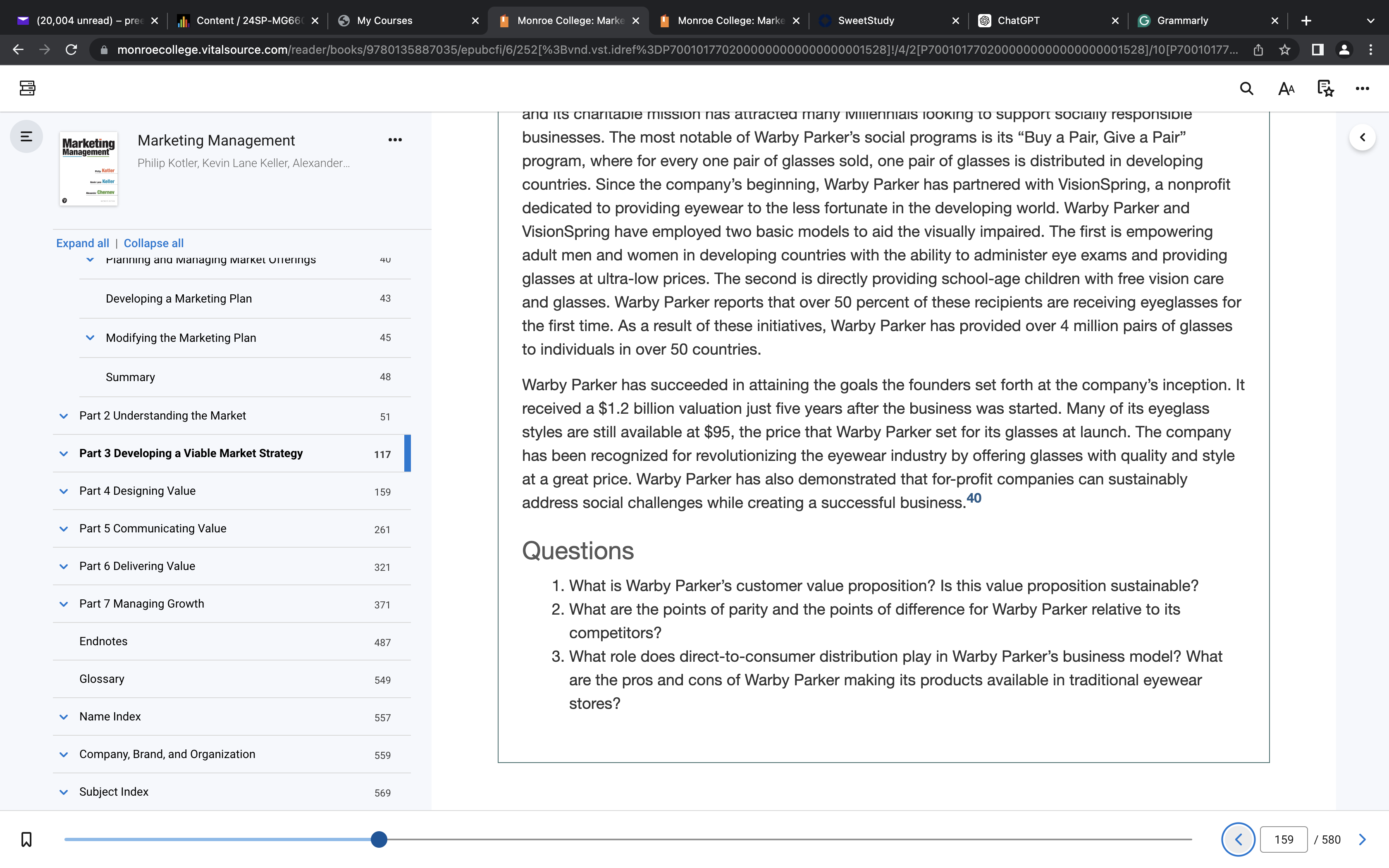Viewport: 1389px width, 868px height.
Task: Toggle the table of contents list icon
Action: 26,137
